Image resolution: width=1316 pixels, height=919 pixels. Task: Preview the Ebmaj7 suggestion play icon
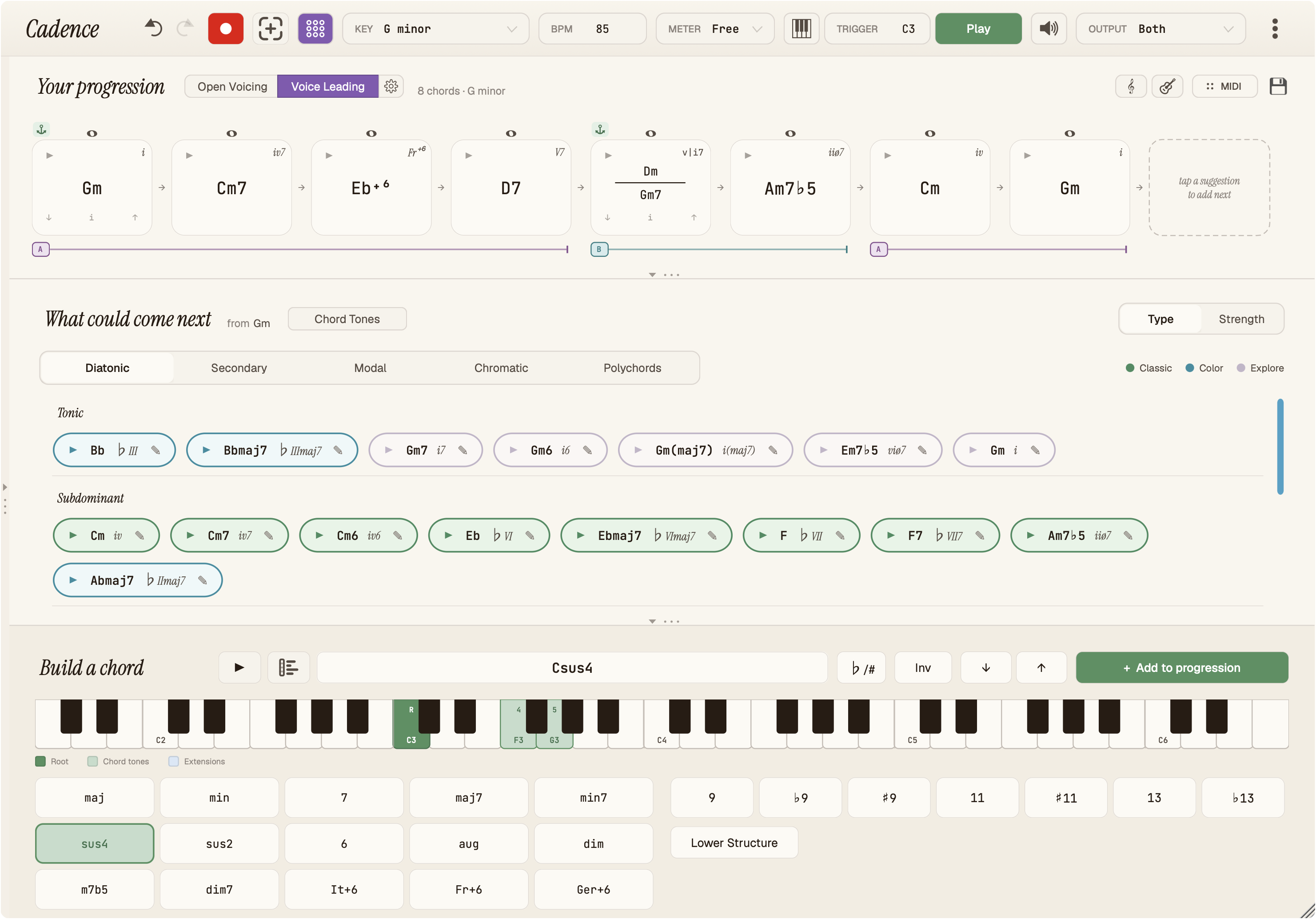[x=581, y=535]
